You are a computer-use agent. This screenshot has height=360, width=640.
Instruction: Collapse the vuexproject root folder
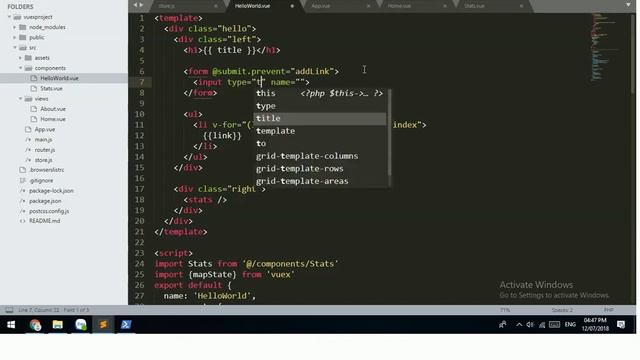[x=9, y=17]
